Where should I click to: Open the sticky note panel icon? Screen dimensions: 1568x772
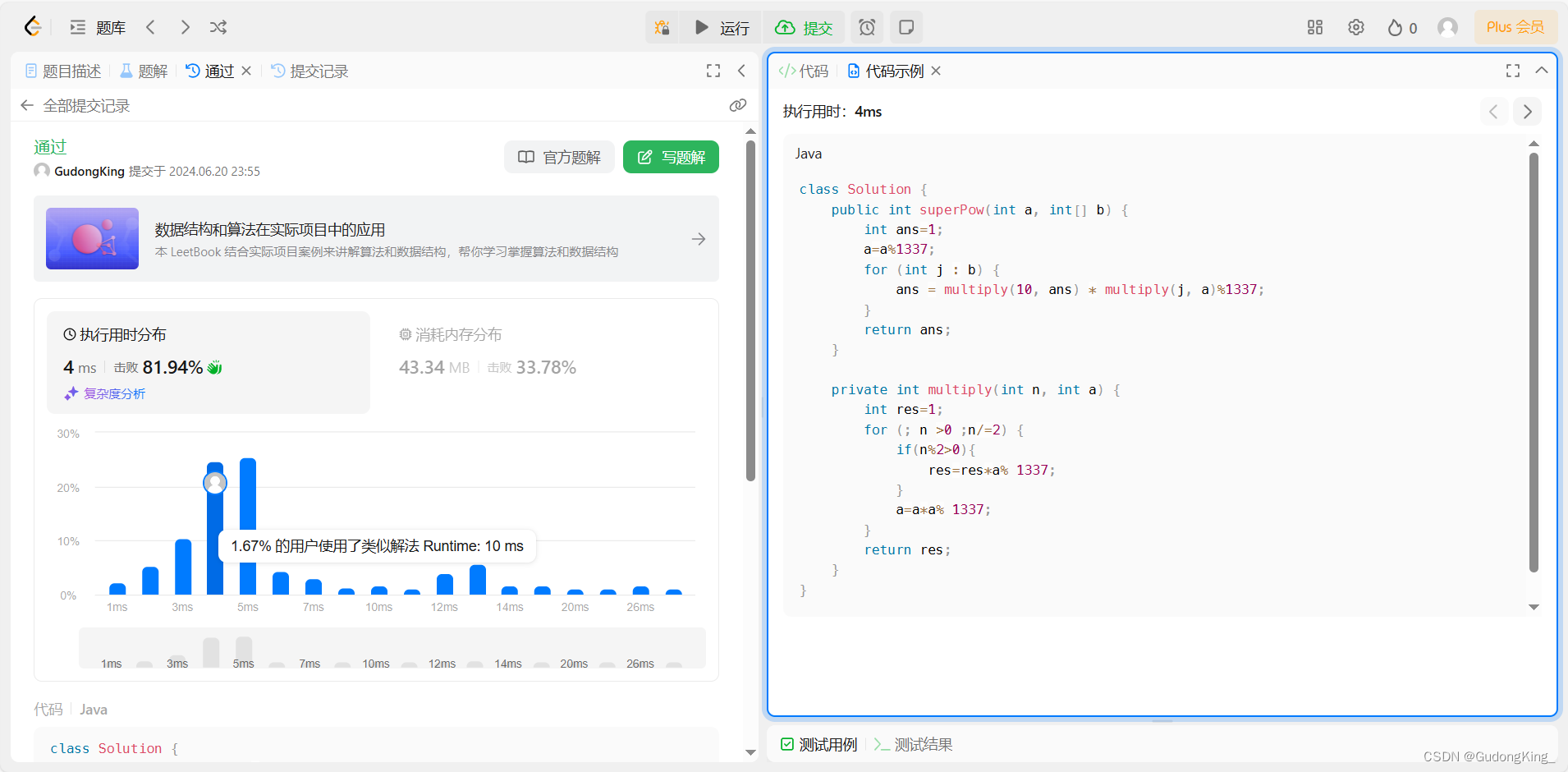(x=906, y=27)
